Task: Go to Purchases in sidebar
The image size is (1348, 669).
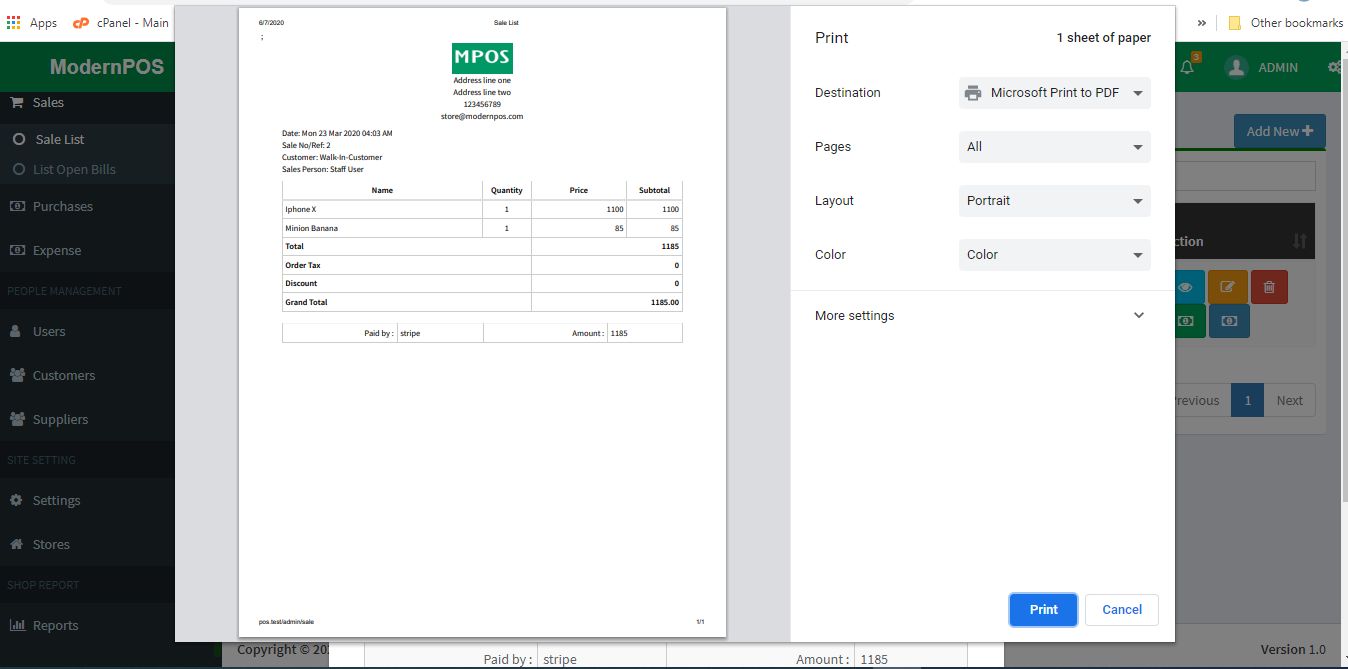Action: click(x=62, y=207)
